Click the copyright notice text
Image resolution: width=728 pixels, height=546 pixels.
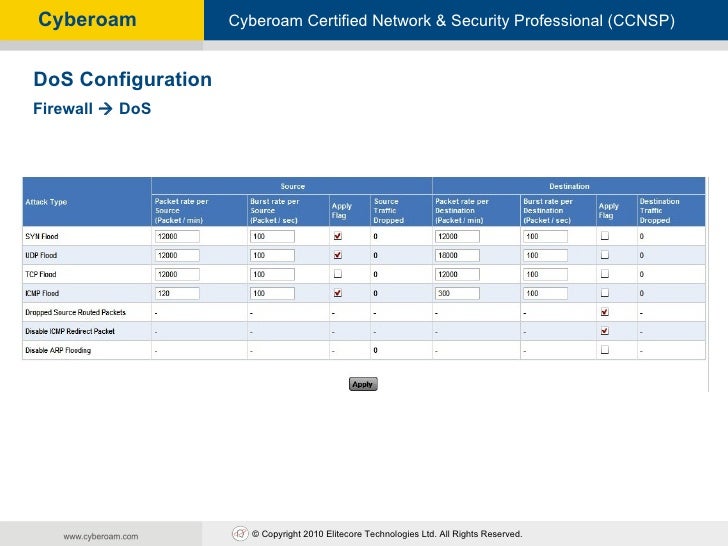click(387, 534)
